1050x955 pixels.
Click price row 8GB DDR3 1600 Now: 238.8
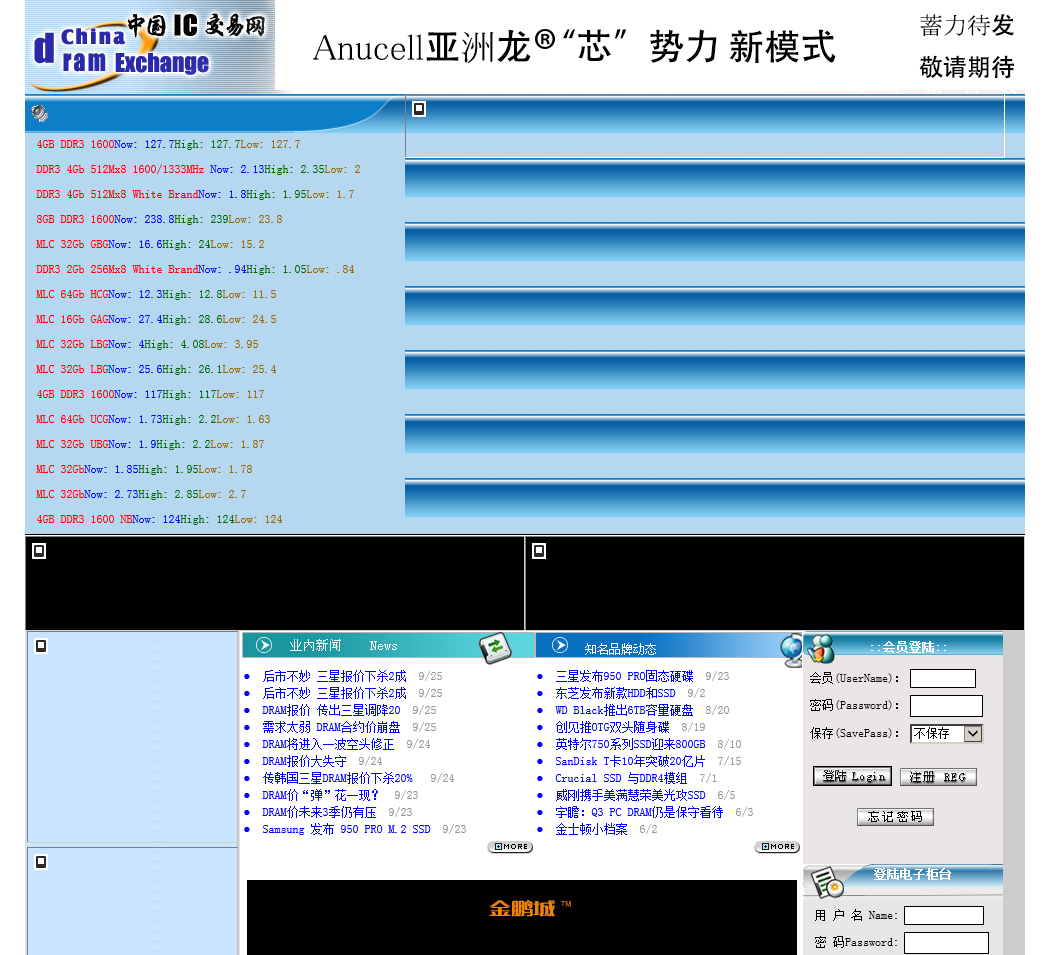(x=159, y=219)
